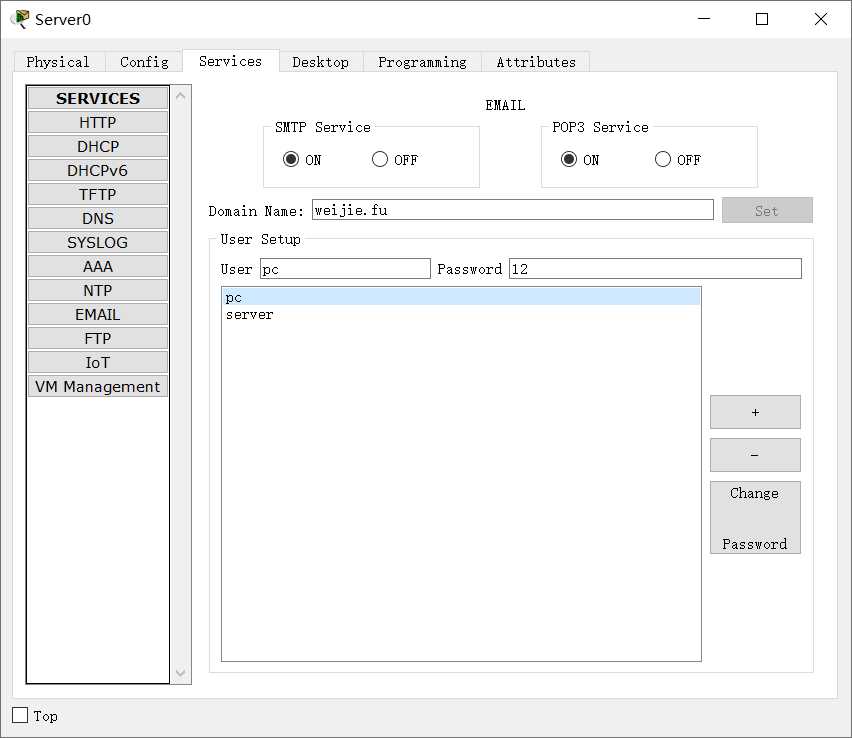Focus the User text field
Image resolution: width=852 pixels, height=738 pixels.
pos(345,268)
